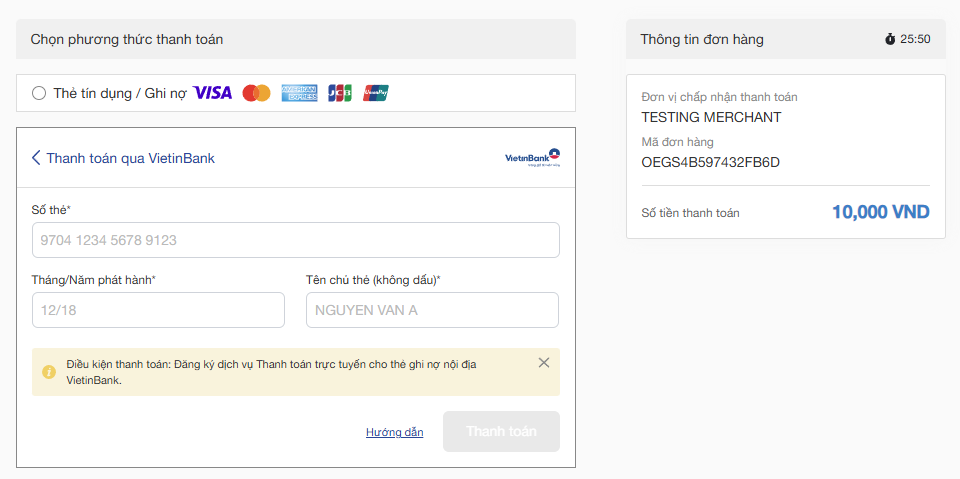The width and height of the screenshot is (960, 479).
Task: Click the Số thẻ card number field
Action: tap(295, 240)
